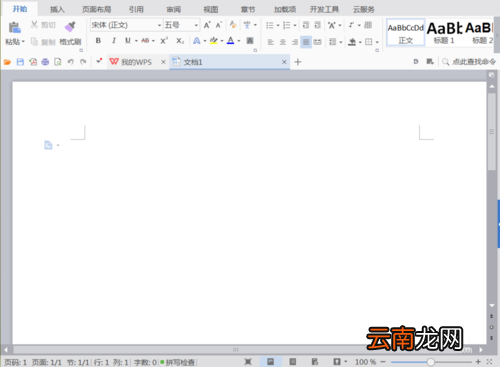Click the export to PDF icon
Image resolution: width=500 pixels, height=367 pixels.
33,62
